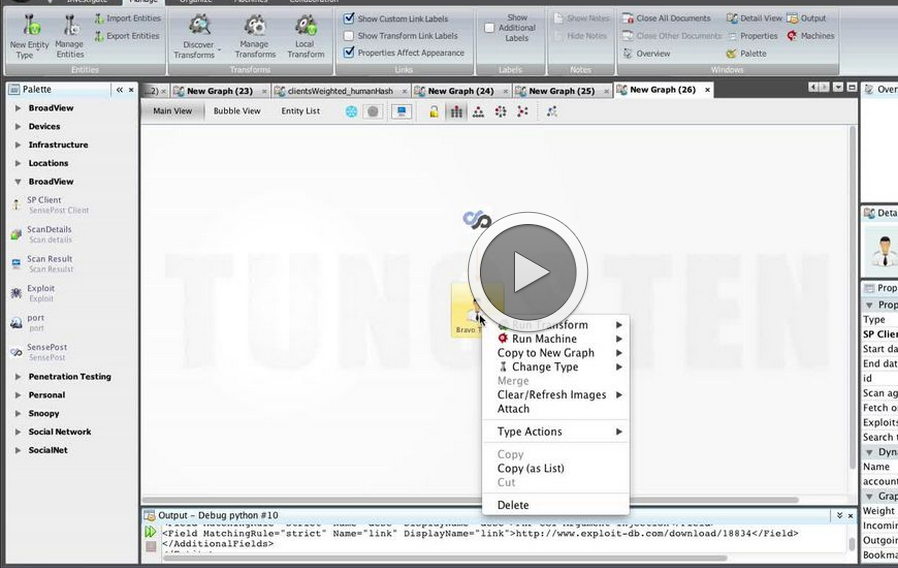Click the New Entity Type icon
The image size is (898, 568).
tap(28, 26)
